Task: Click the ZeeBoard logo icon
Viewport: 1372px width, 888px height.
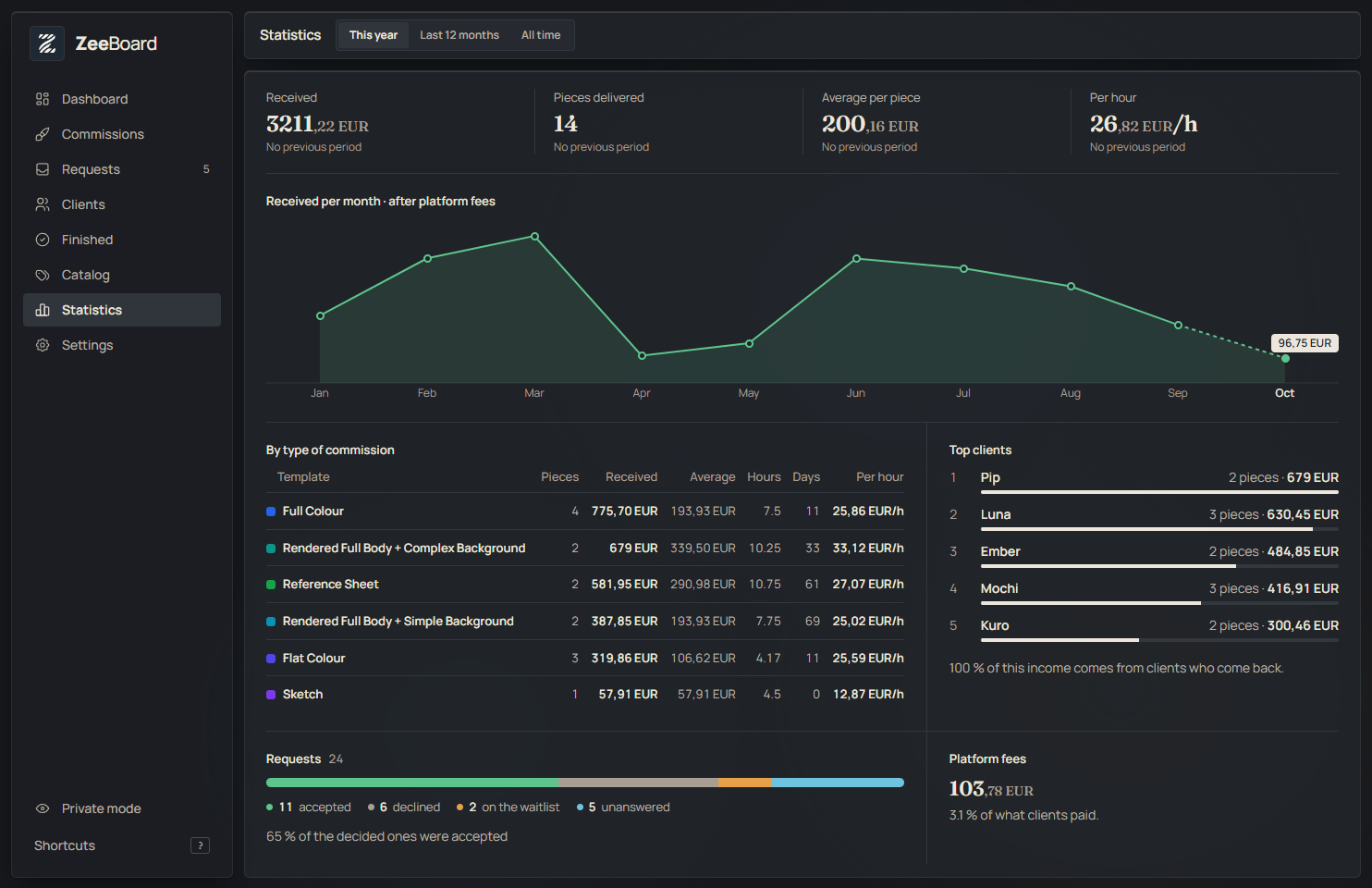Action: point(47,43)
